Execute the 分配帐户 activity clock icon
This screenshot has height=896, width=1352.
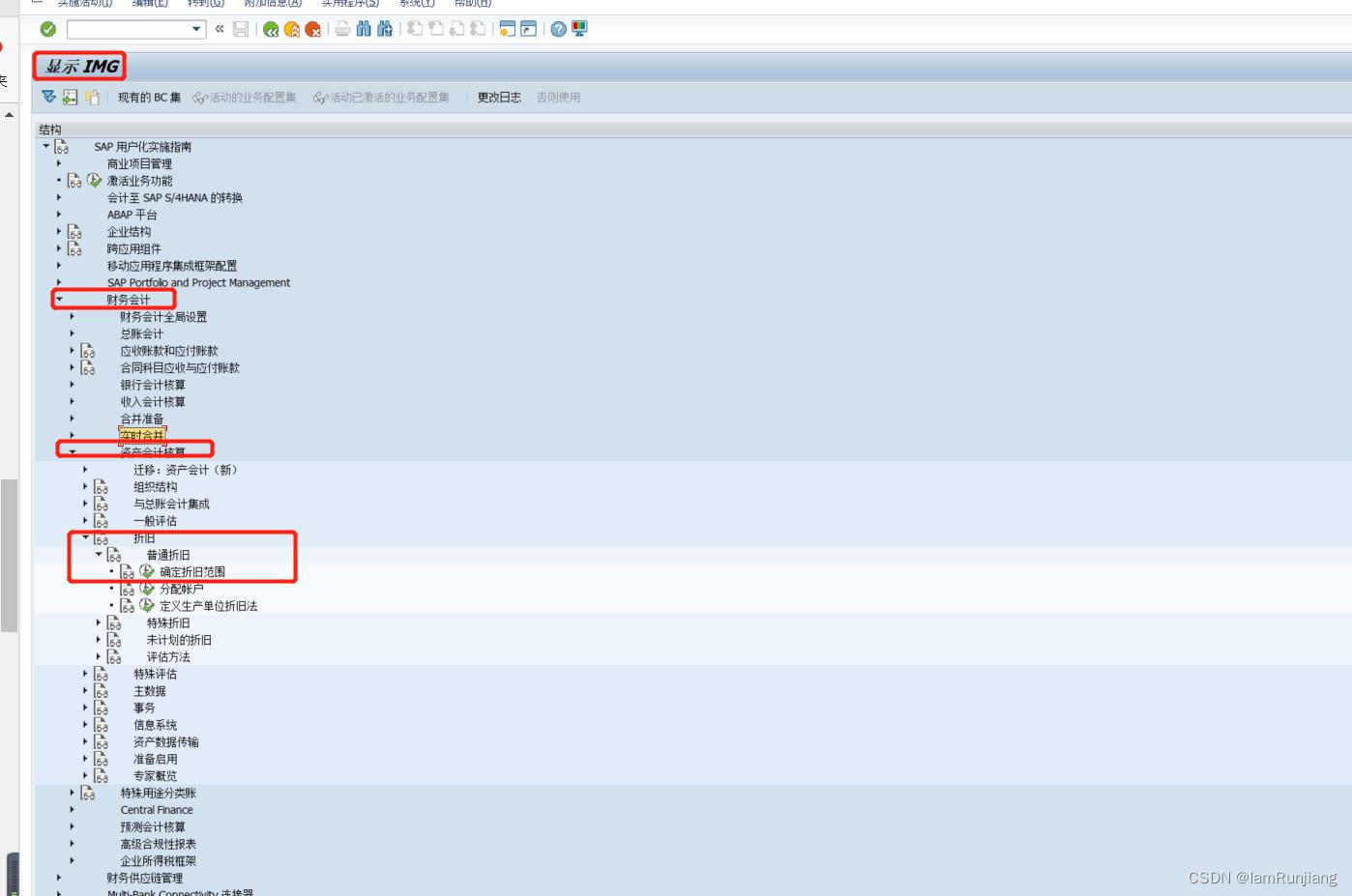147,589
